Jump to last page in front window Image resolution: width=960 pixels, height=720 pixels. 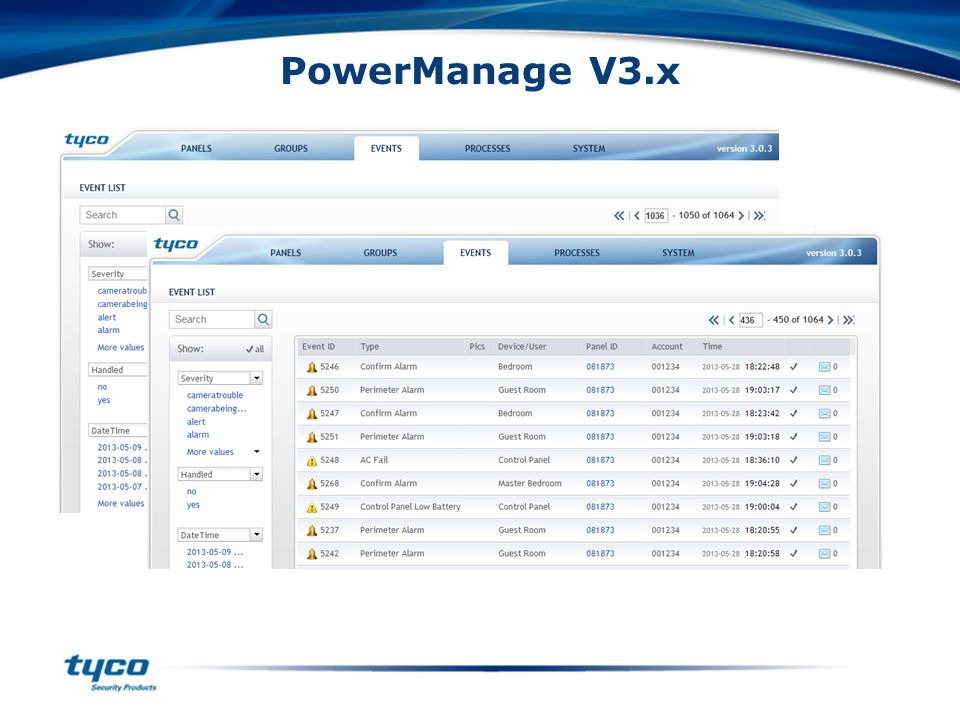[x=848, y=320]
